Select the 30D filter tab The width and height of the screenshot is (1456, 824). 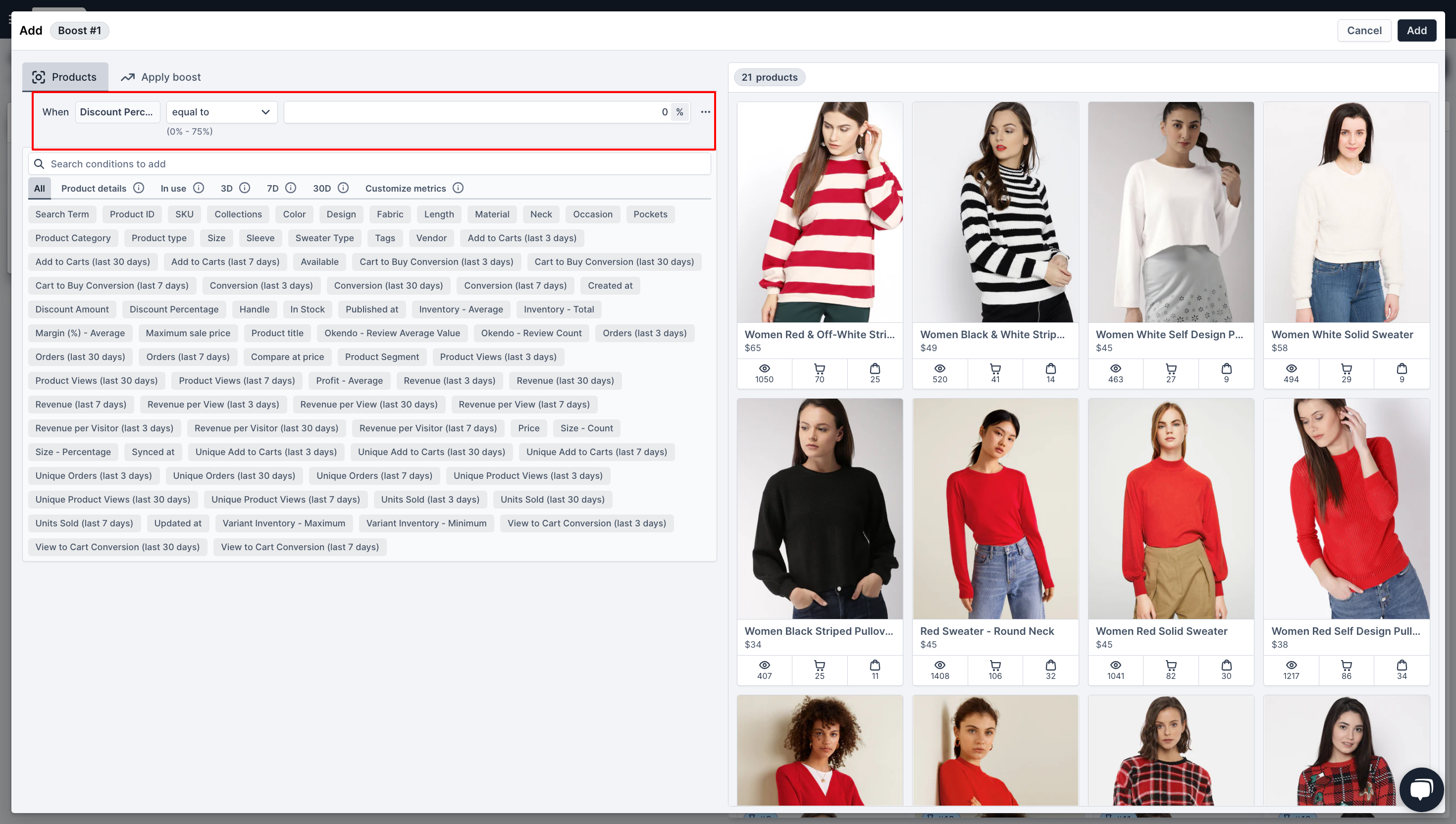pyautogui.click(x=322, y=188)
